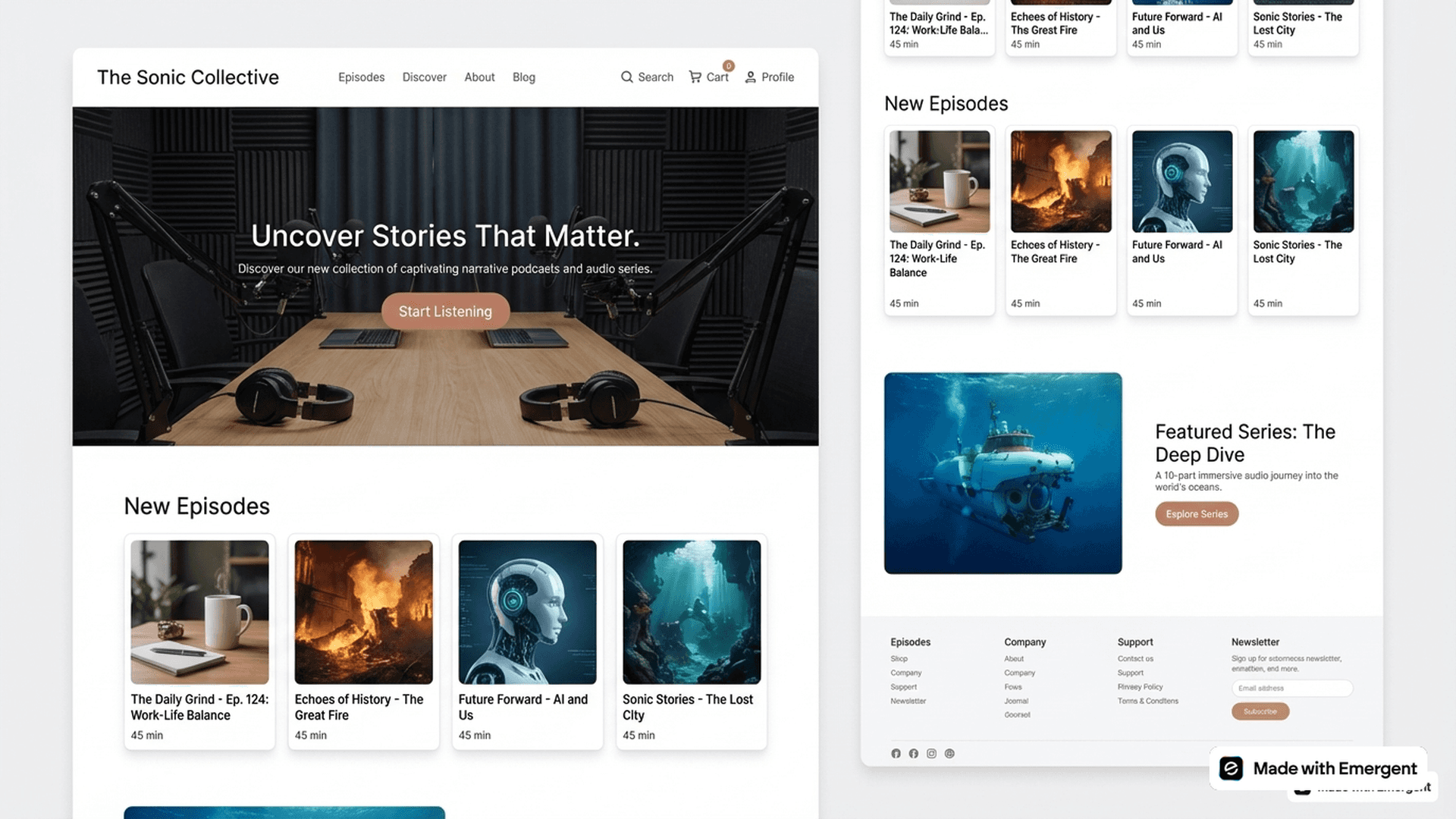1456x819 pixels.
Task: Click the Sonic Stories - The Lost City thumbnail
Action: (691, 612)
